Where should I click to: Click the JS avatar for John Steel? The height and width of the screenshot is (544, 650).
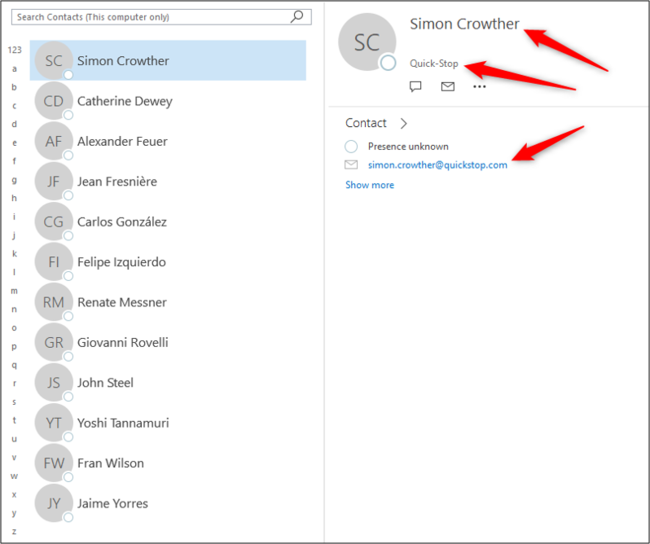53,382
